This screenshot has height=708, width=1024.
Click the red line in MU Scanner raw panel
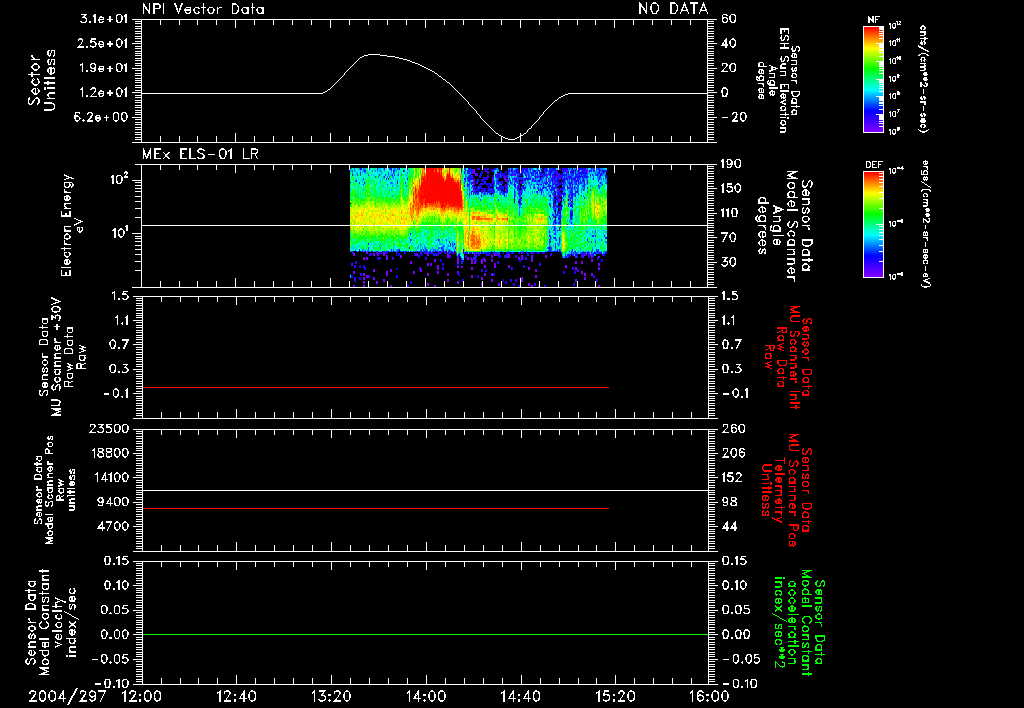click(376, 387)
